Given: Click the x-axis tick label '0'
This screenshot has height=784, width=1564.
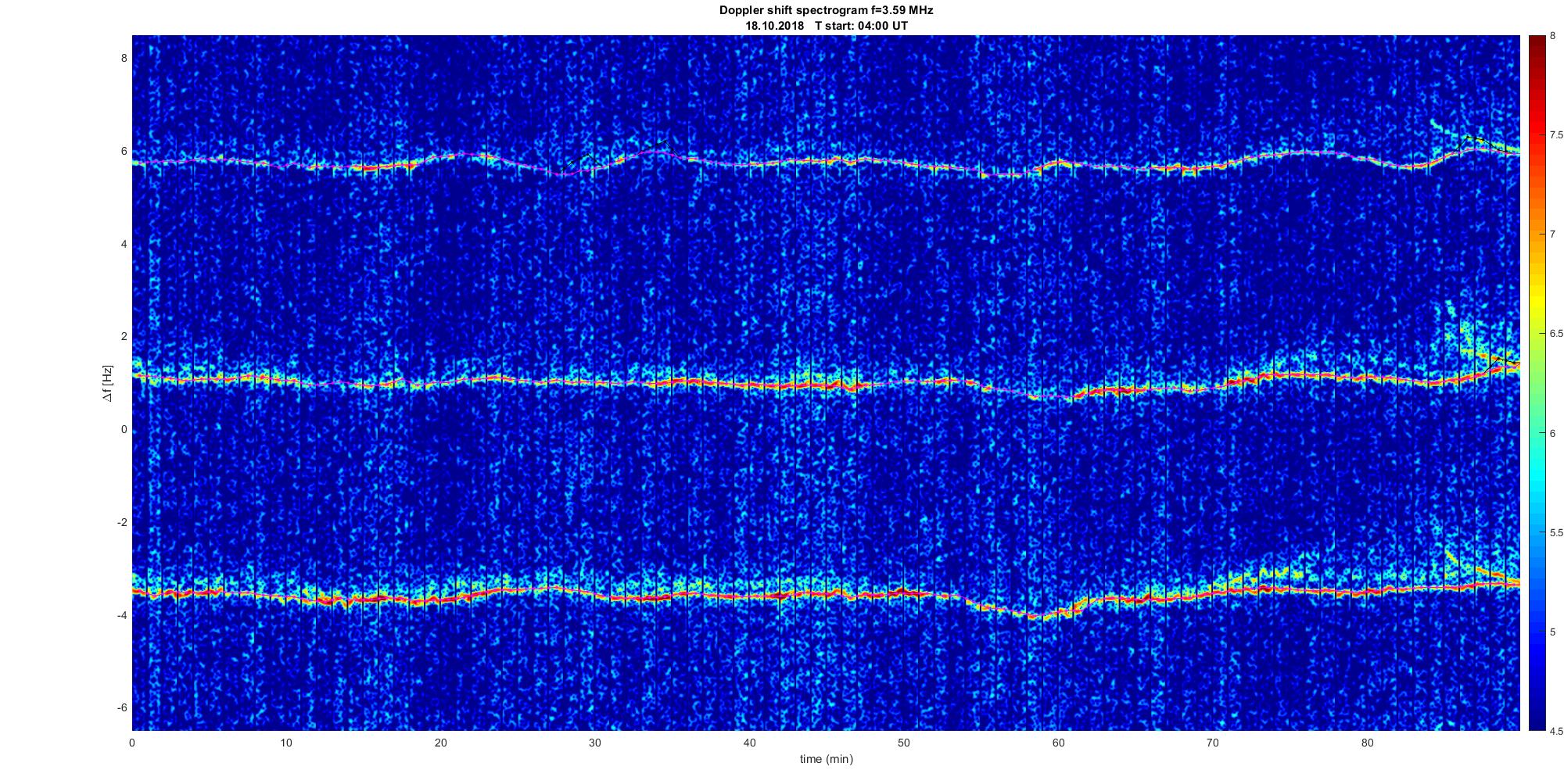Looking at the screenshot, I should [132, 743].
